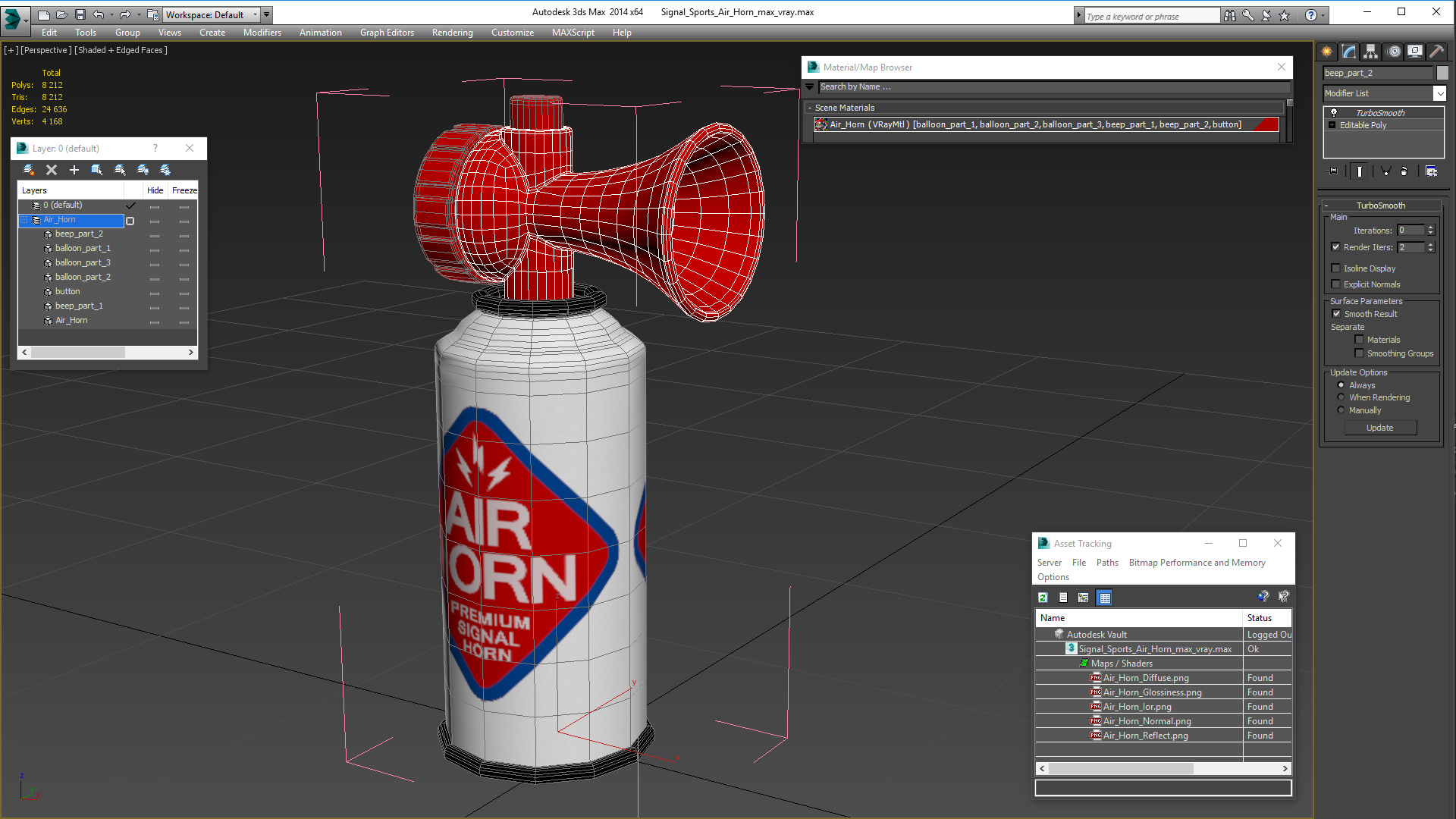Enable Isoline Display checkbox
The height and width of the screenshot is (819, 1456).
click(x=1336, y=268)
